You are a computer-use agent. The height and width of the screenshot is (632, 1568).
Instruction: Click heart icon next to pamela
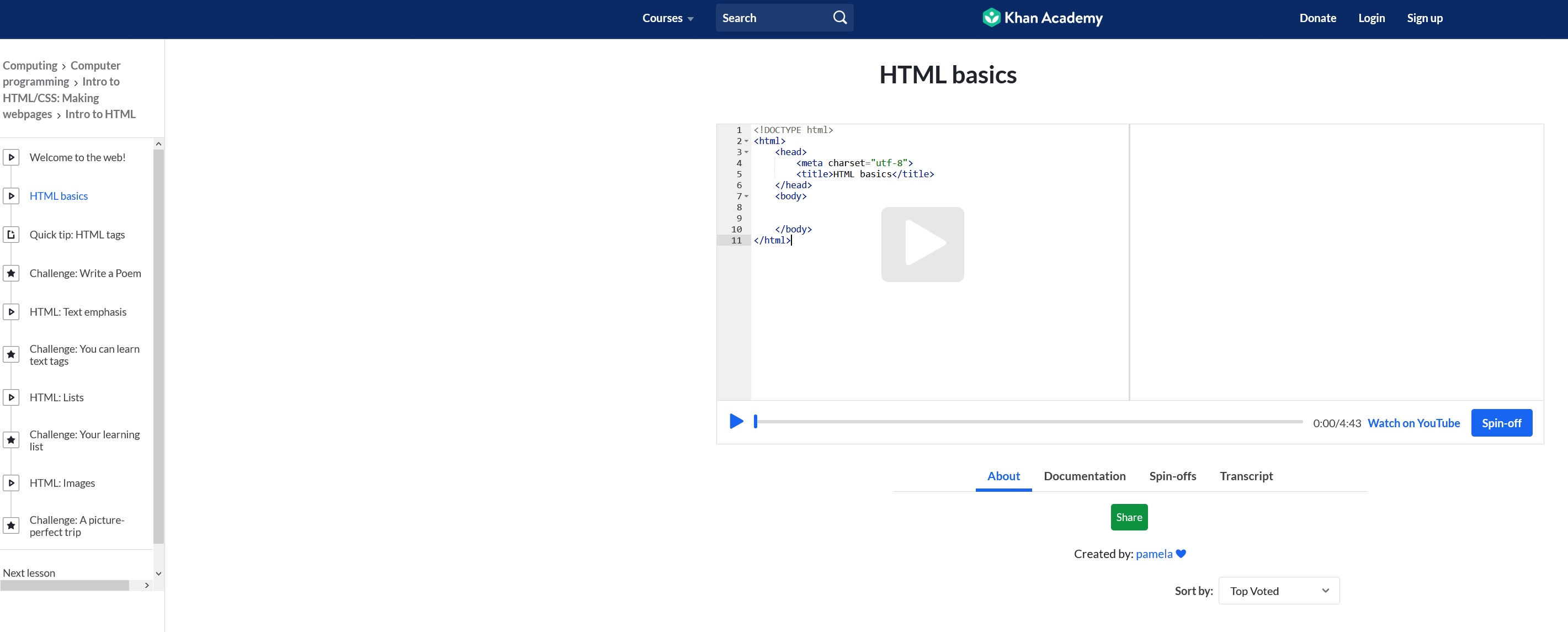coord(1181,554)
